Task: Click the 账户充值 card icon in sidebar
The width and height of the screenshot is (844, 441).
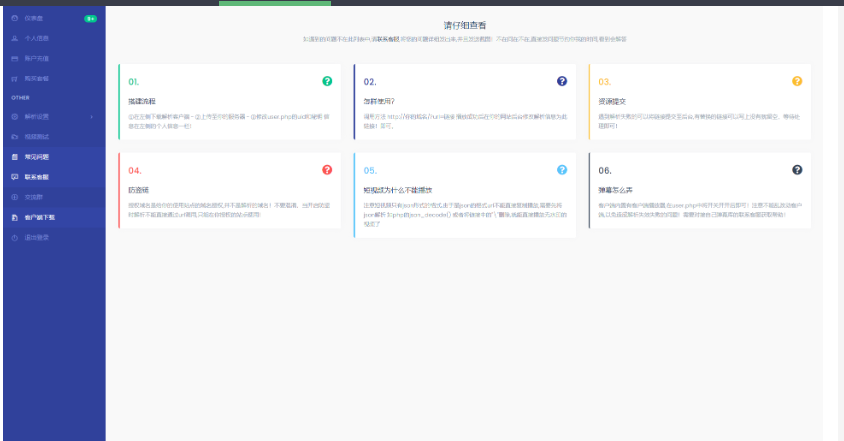Action: pyautogui.click(x=15, y=59)
